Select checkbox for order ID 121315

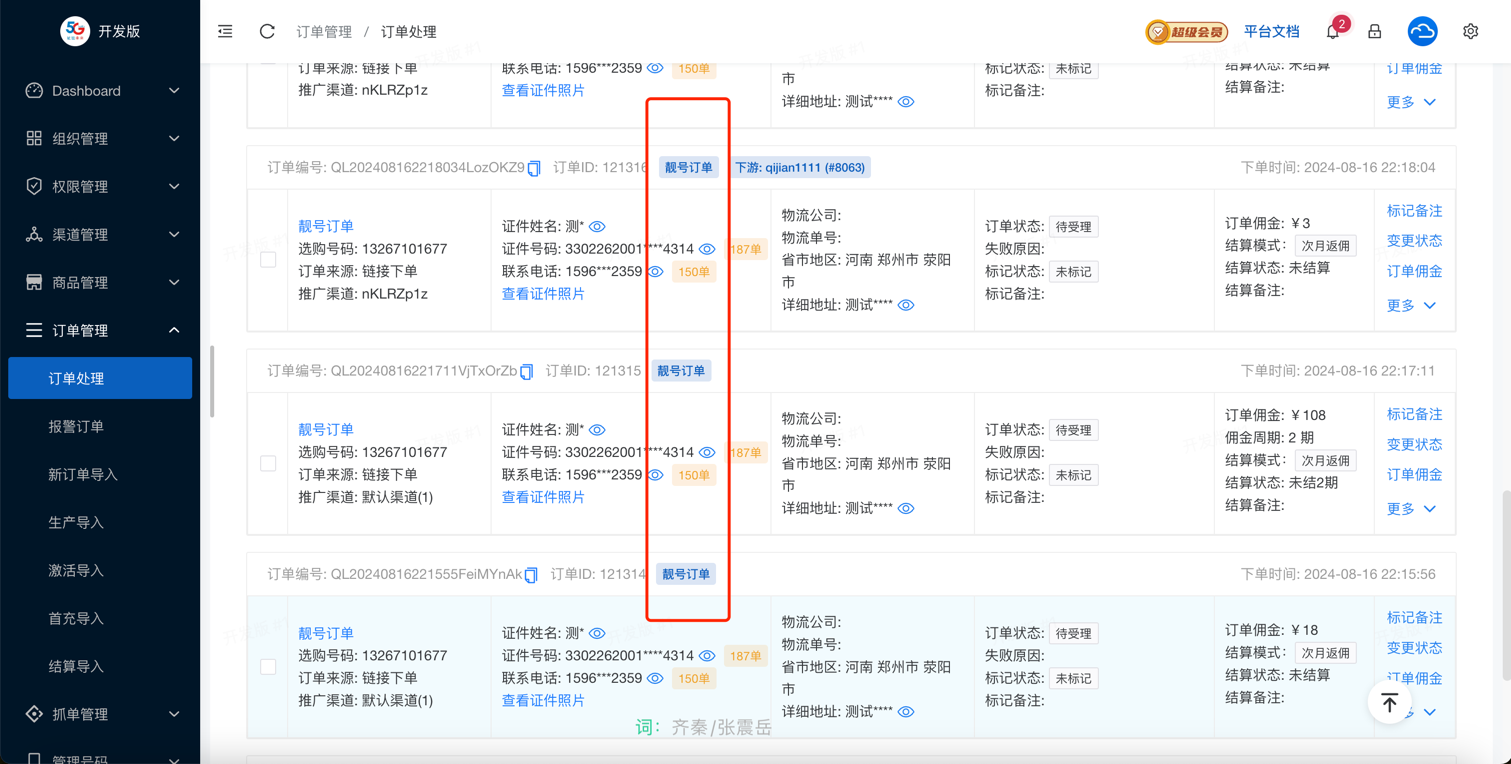tap(268, 463)
